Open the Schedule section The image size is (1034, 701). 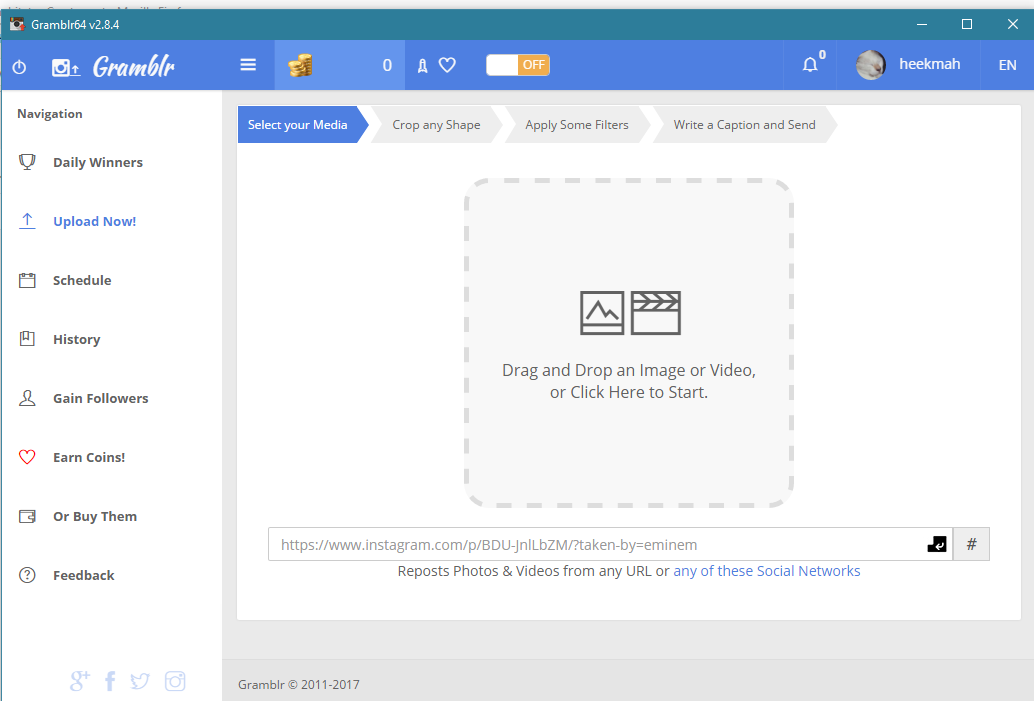[x=82, y=280]
